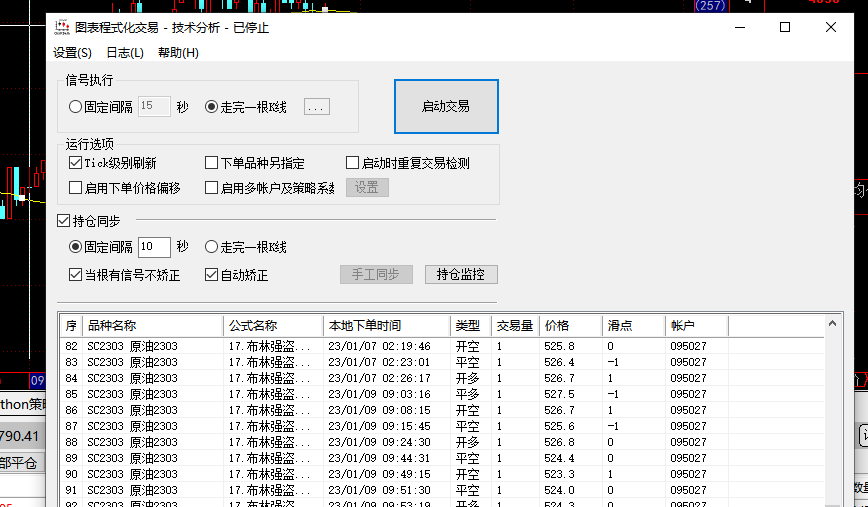Select order row 89 at 09:44:31

442,458
